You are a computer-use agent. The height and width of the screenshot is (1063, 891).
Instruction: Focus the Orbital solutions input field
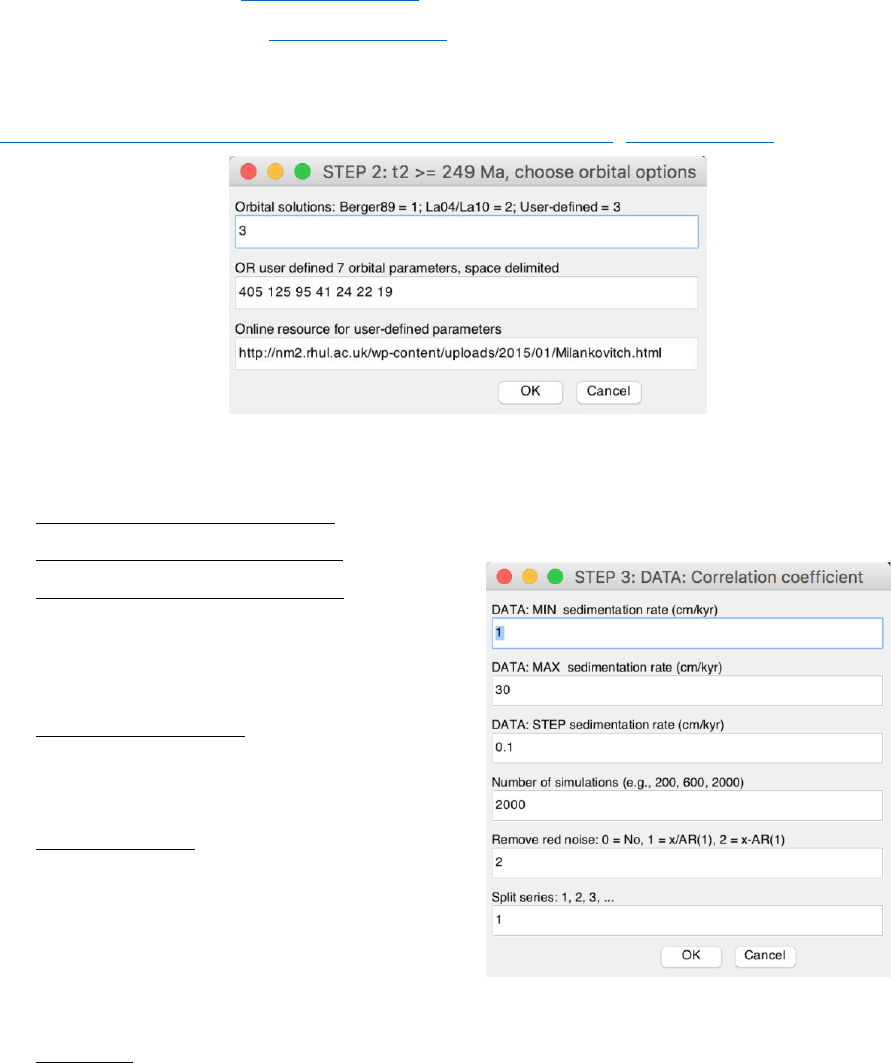(x=466, y=232)
